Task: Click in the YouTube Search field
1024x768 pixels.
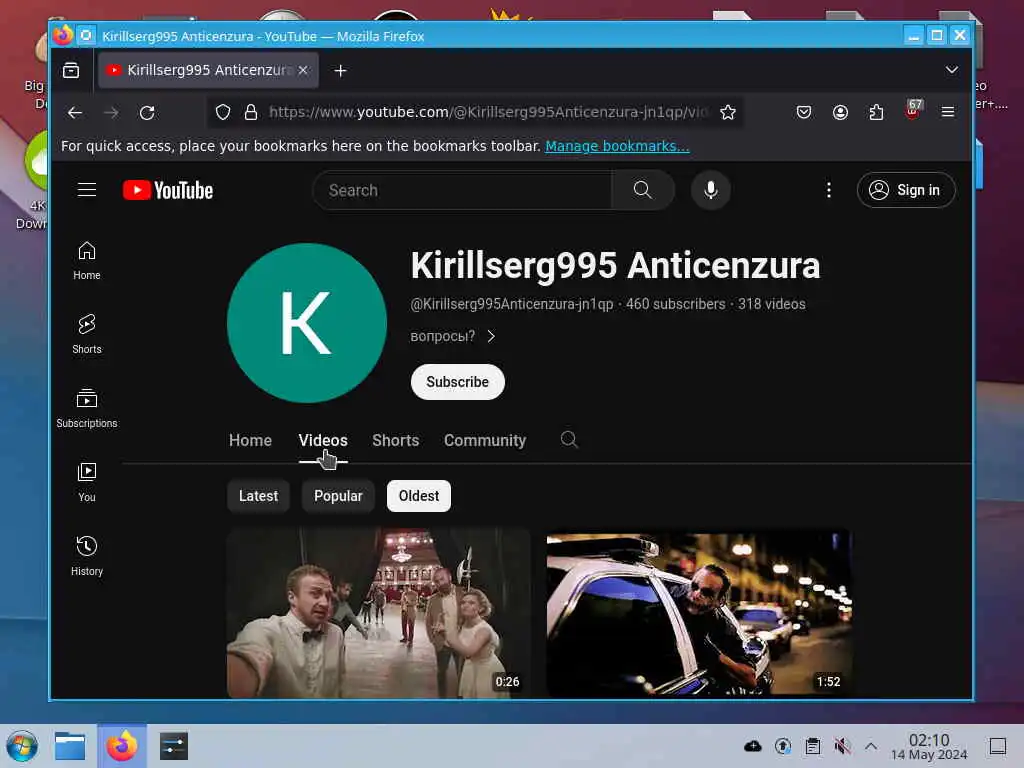Action: pyautogui.click(x=462, y=190)
